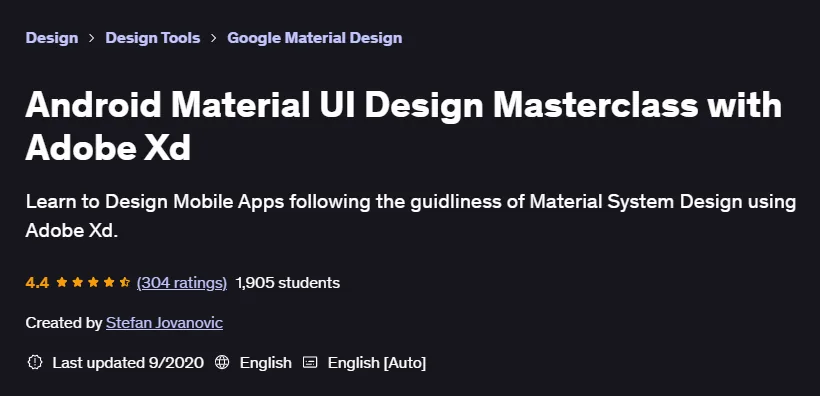820x396 pixels.
Task: Click the 1,905 students count
Action: (x=288, y=283)
